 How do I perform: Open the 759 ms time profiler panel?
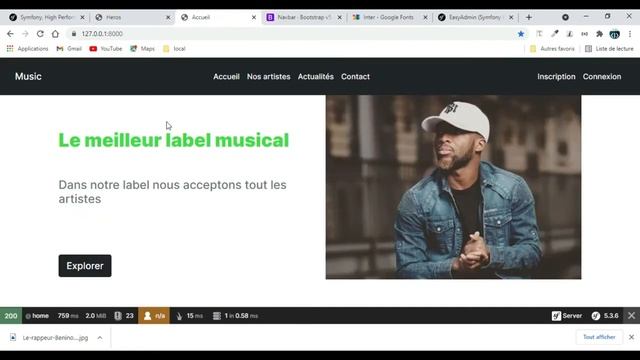(x=68, y=316)
